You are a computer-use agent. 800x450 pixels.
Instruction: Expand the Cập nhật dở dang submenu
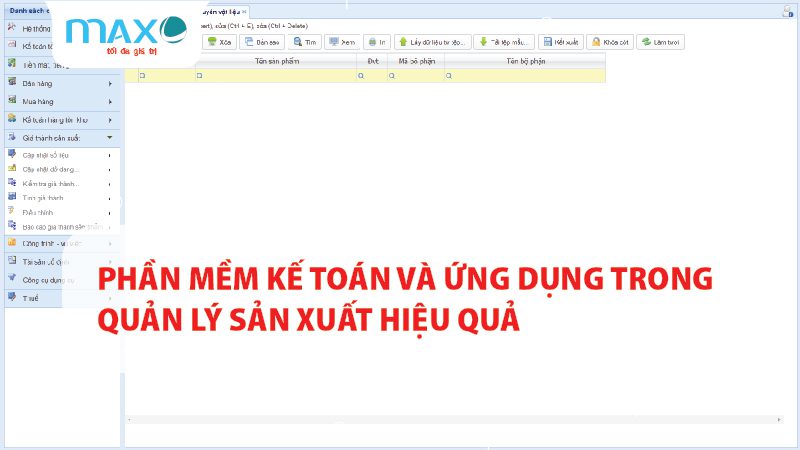109,170
